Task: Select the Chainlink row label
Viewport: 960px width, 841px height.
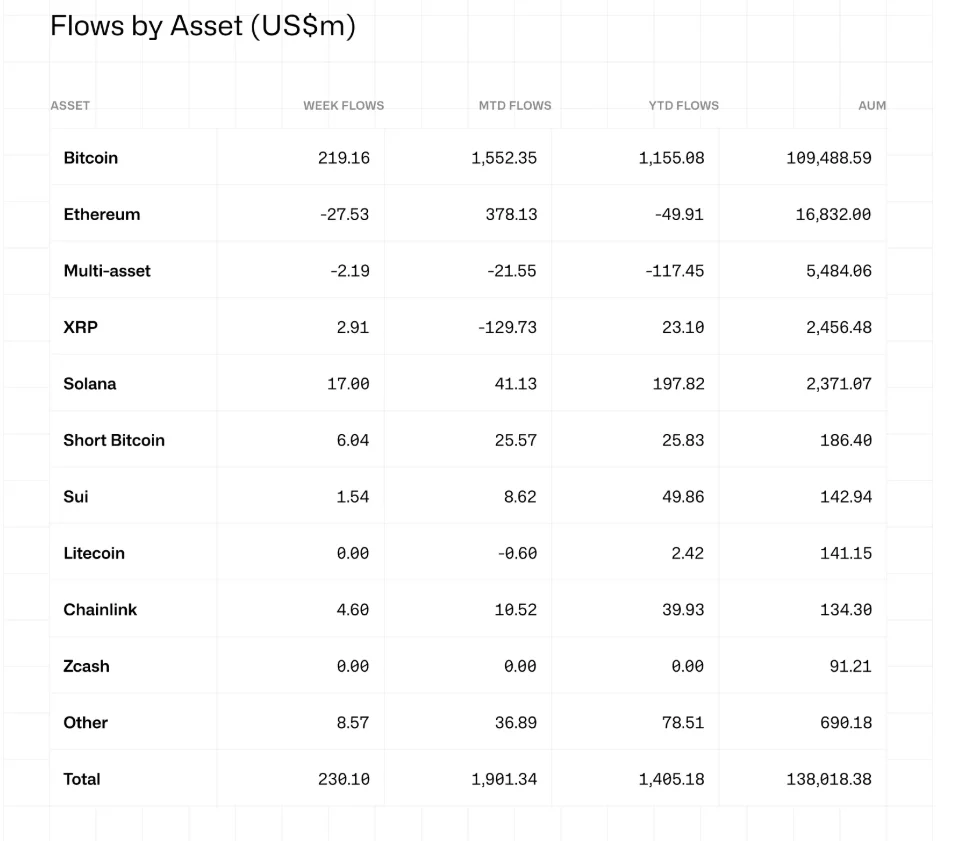Action: tap(100, 610)
